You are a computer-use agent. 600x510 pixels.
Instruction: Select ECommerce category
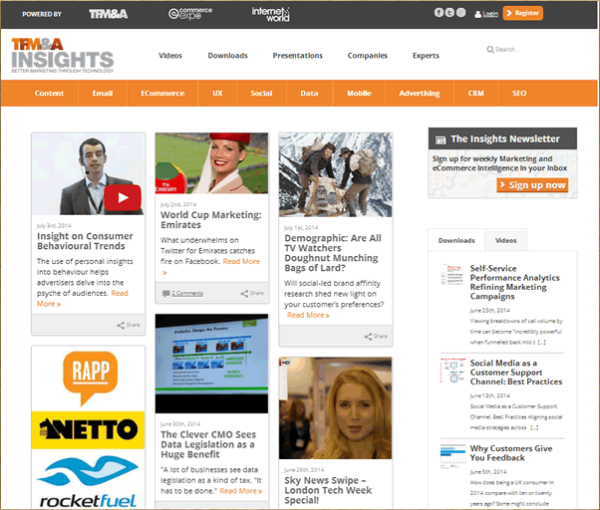(163, 93)
